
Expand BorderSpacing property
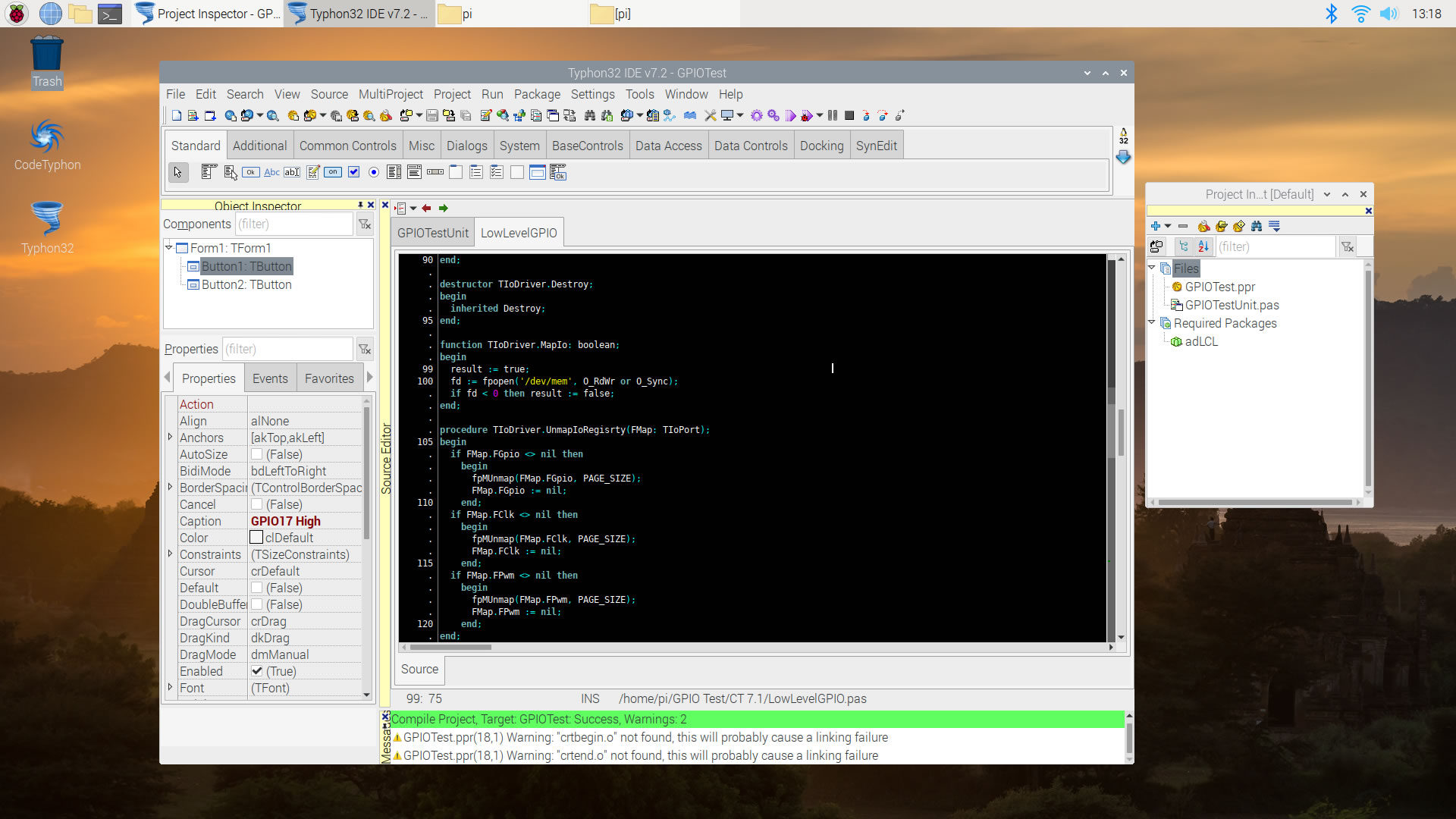(170, 487)
